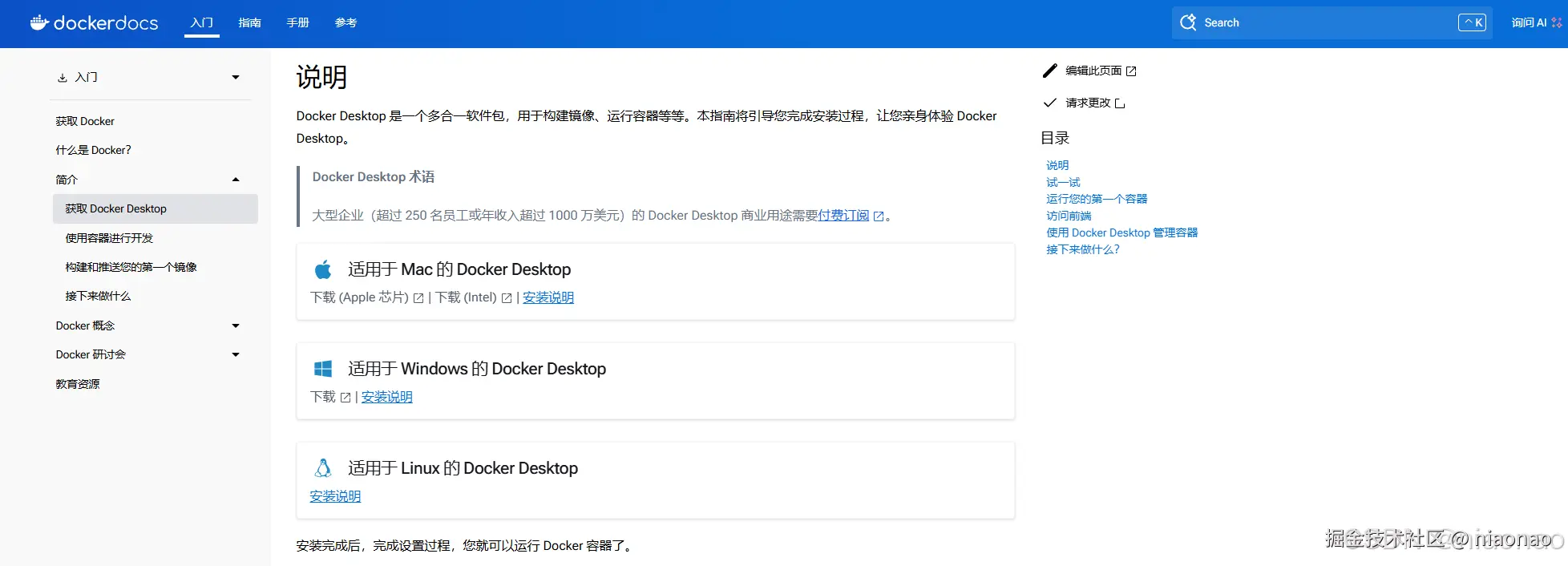The height and width of the screenshot is (566, 1568).
Task: Click the 适用于 Linux 的 Docker Desktop heading
Action: pos(463,468)
